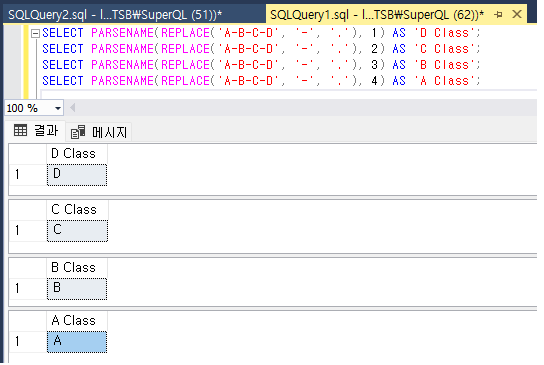Click REPLACE in the third query line

point(186,65)
